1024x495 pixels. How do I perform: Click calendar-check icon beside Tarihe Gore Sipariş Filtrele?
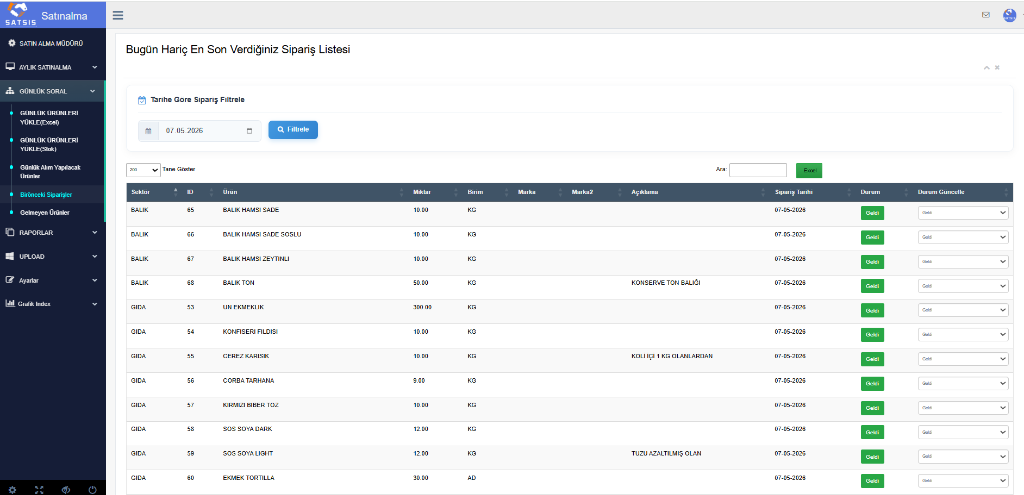point(142,100)
